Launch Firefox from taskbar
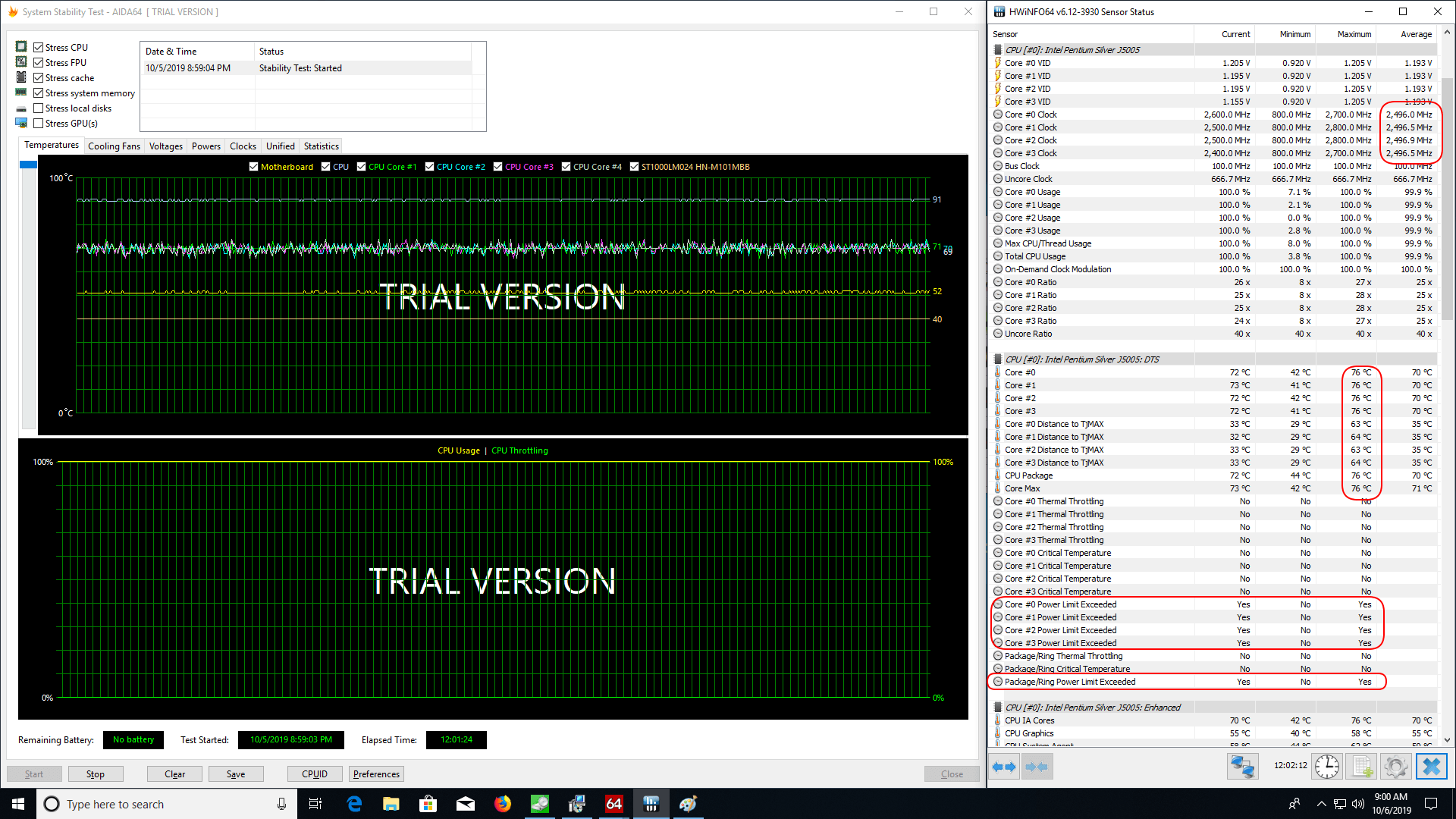The image size is (1456, 819). click(503, 804)
